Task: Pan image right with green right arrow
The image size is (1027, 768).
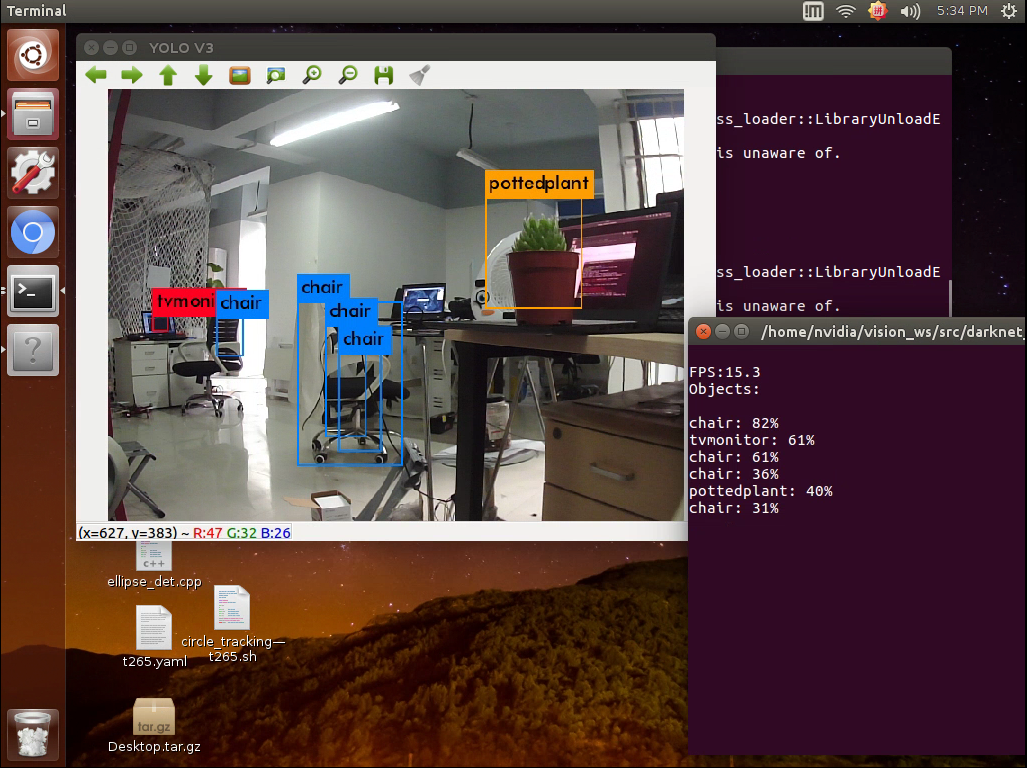Action: pyautogui.click(x=132, y=75)
